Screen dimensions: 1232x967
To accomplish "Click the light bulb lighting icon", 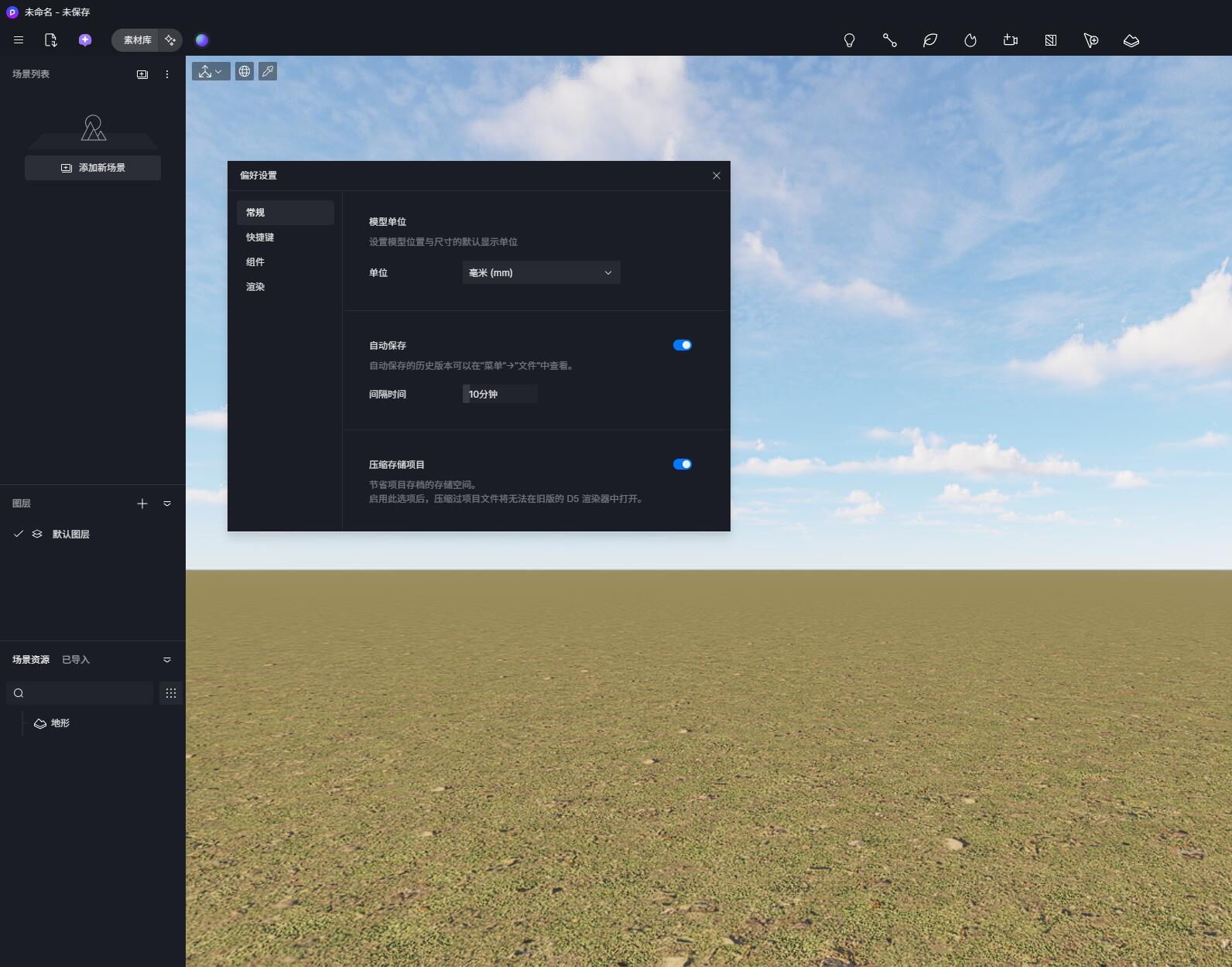I will pos(849,40).
